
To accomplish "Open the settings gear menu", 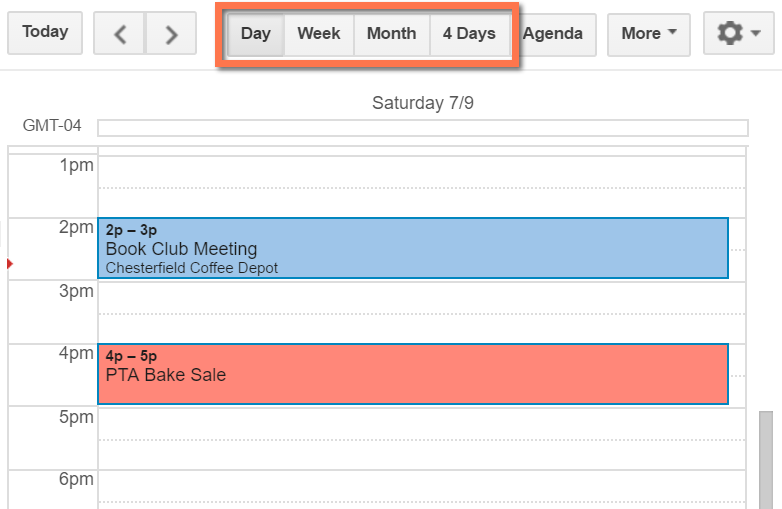I will point(738,33).
